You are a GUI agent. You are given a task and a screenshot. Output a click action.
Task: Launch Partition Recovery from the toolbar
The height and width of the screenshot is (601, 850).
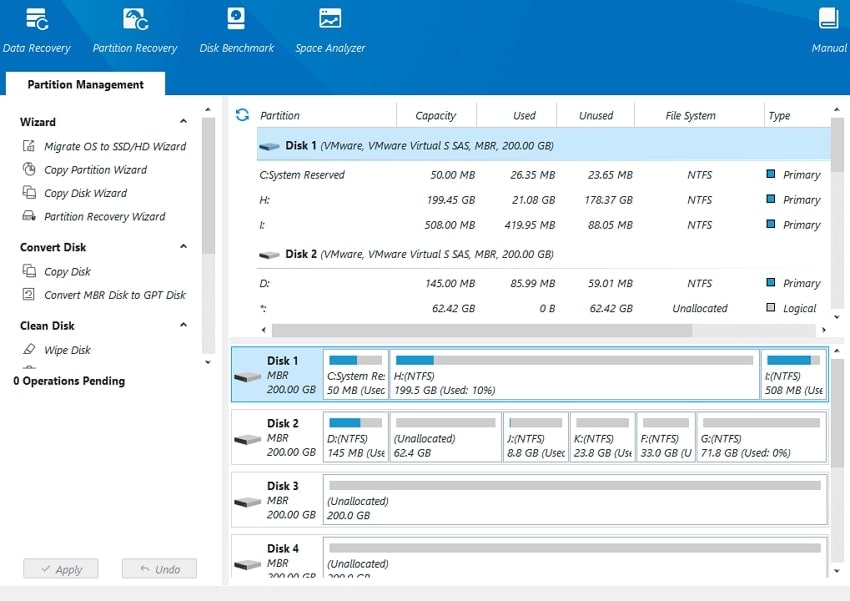click(x=135, y=30)
